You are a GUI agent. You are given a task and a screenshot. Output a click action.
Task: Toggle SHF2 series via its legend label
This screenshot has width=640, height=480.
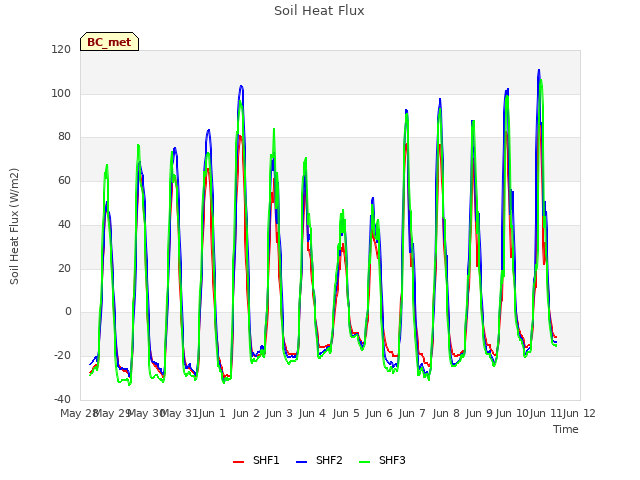(x=329, y=460)
